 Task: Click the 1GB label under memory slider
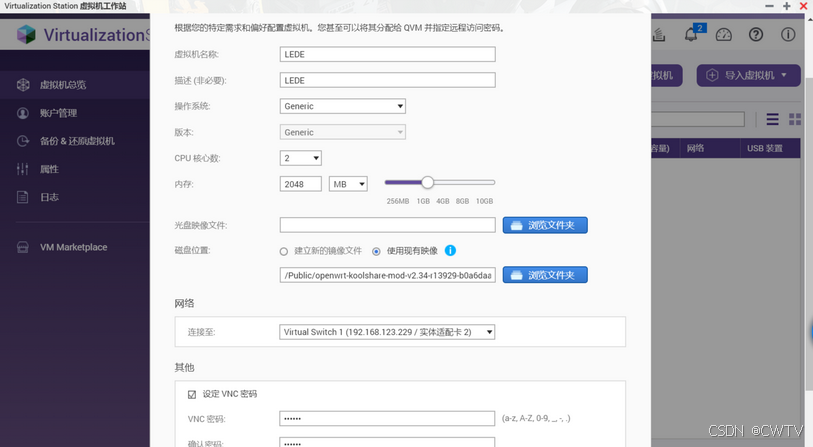click(x=423, y=201)
